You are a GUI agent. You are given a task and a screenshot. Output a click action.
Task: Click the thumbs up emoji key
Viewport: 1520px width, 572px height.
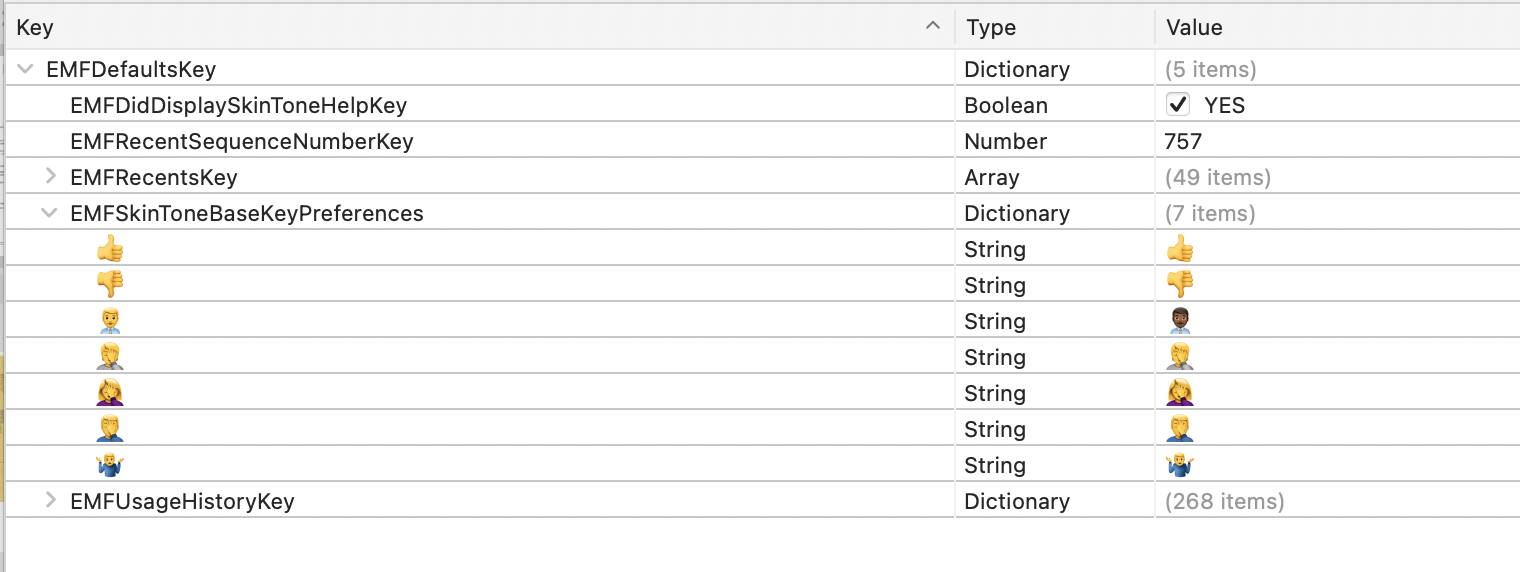tap(110, 249)
